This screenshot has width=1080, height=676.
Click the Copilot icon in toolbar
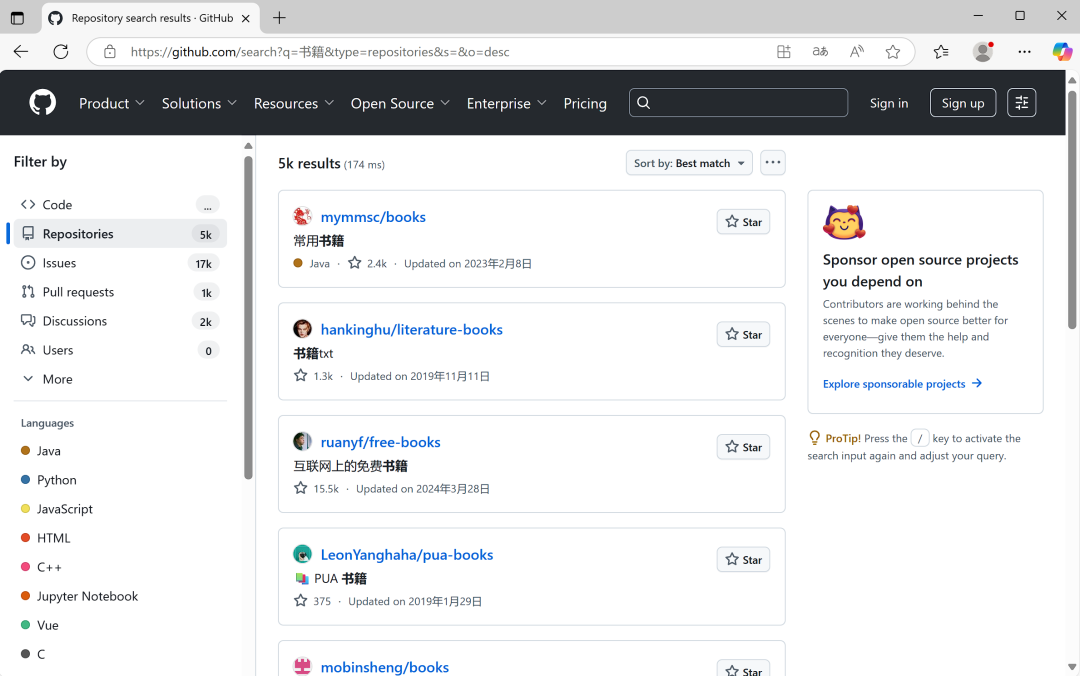coord(1061,52)
